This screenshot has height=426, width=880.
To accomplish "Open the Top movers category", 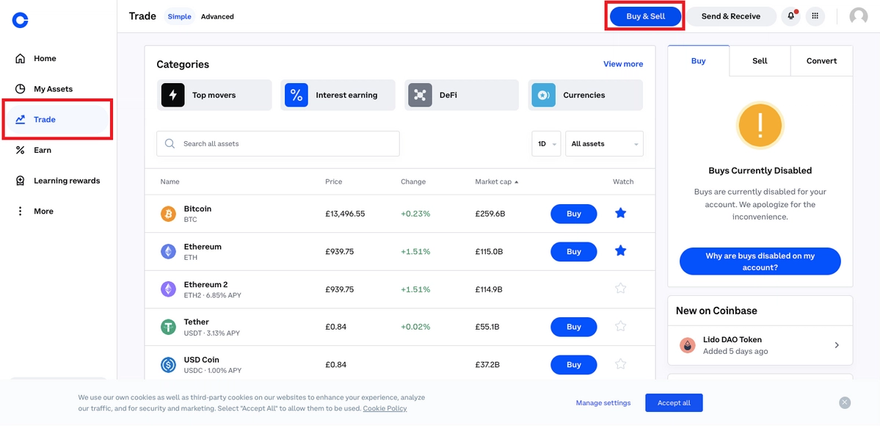I will coord(214,95).
